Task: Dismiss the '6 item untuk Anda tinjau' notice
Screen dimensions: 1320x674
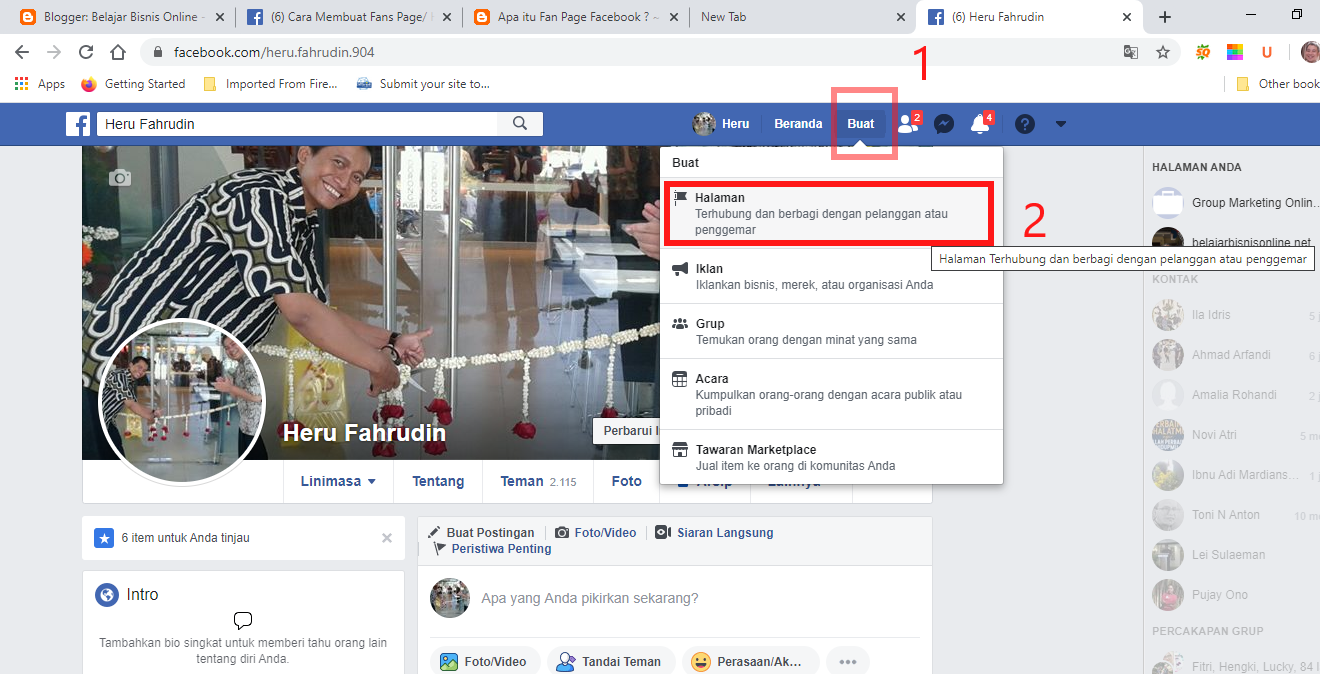Action: tap(386, 538)
